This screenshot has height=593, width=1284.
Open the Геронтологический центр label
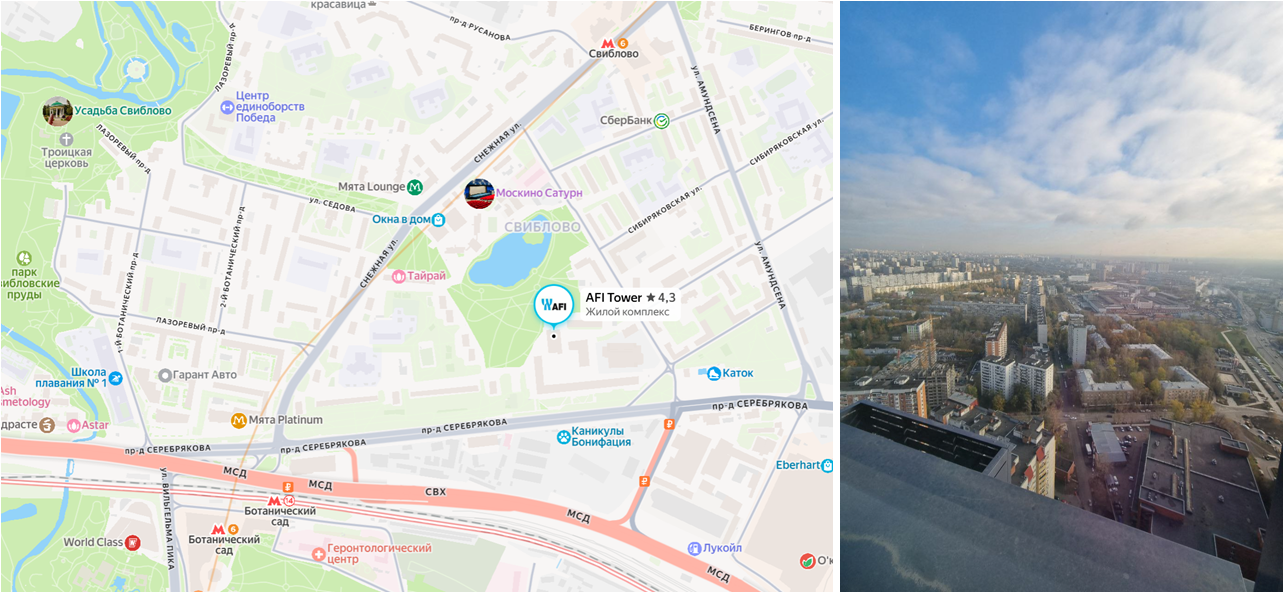[379, 554]
